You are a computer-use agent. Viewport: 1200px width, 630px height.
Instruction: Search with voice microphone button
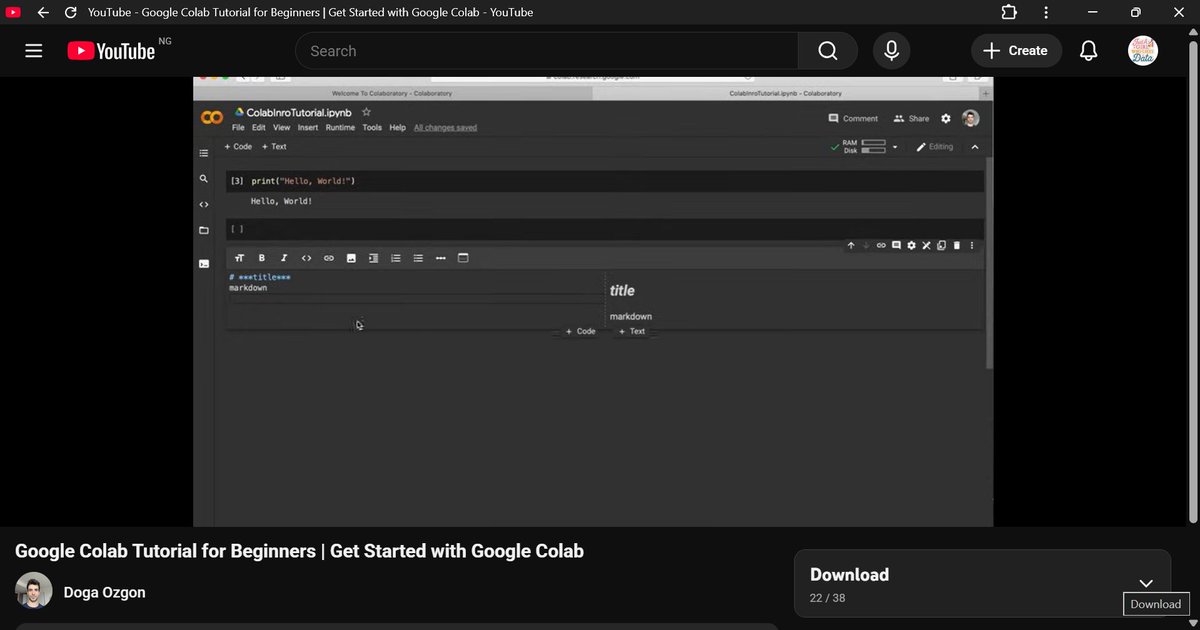[x=891, y=51]
